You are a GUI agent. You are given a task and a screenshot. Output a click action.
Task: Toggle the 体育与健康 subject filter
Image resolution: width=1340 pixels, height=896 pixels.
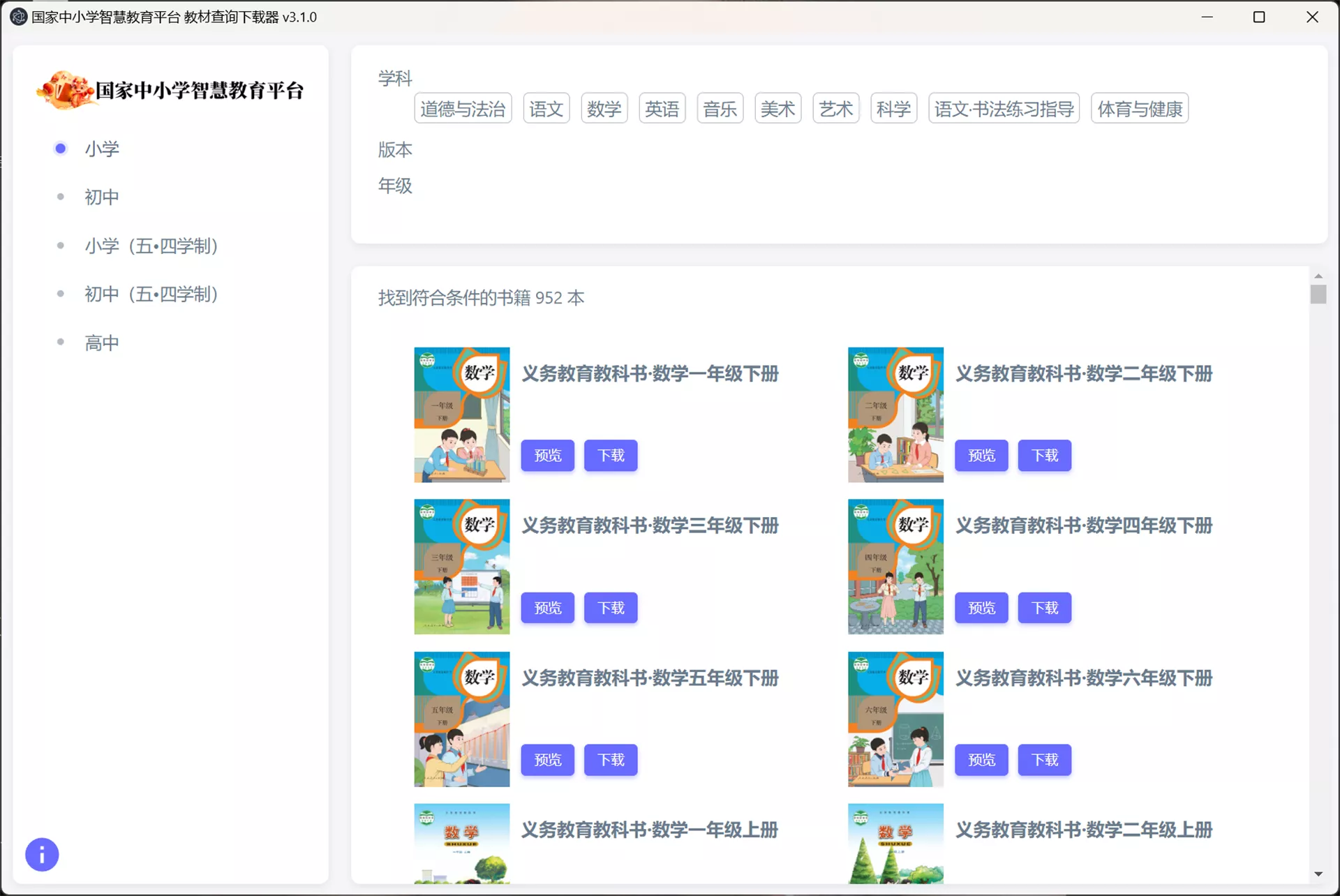point(1139,108)
